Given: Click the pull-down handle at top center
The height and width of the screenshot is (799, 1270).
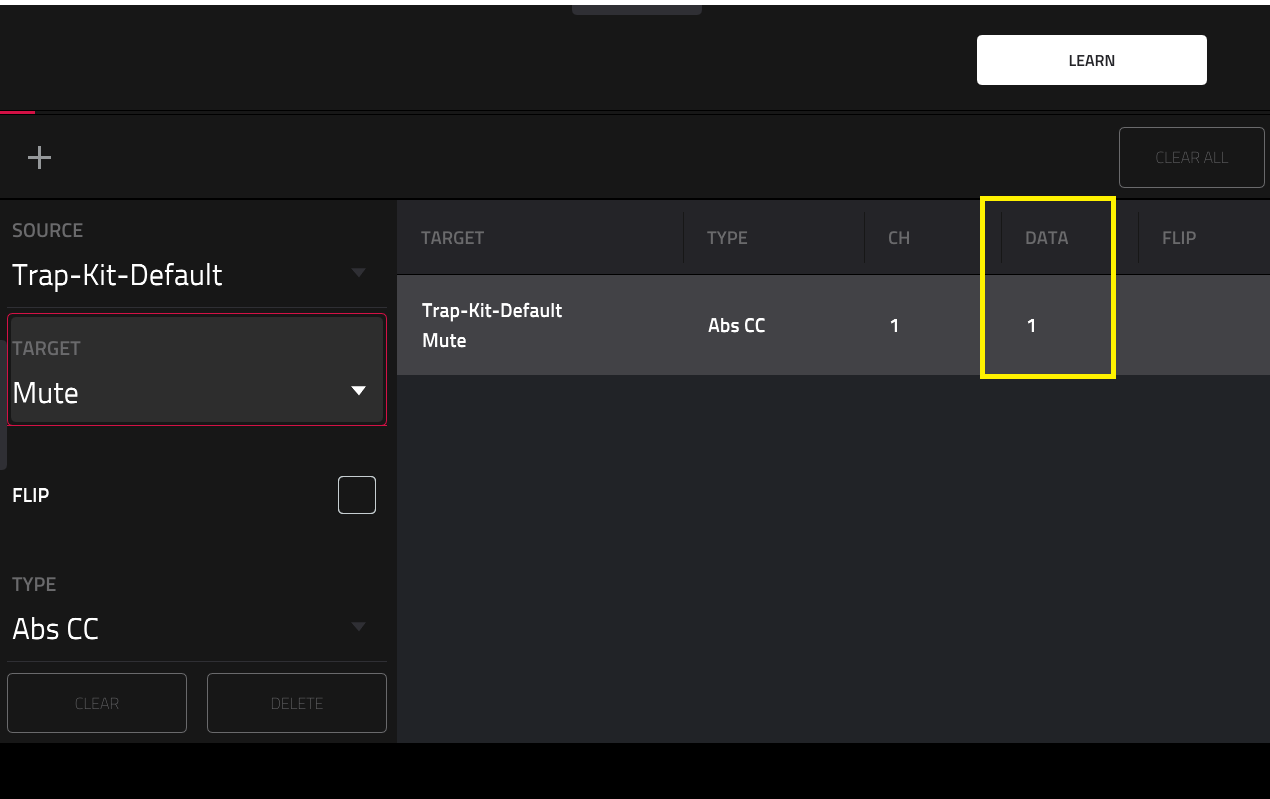Looking at the screenshot, I should [x=637, y=9].
